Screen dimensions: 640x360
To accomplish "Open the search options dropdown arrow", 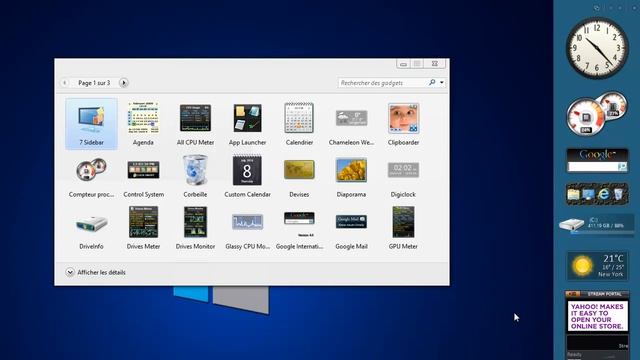I will click(x=442, y=82).
